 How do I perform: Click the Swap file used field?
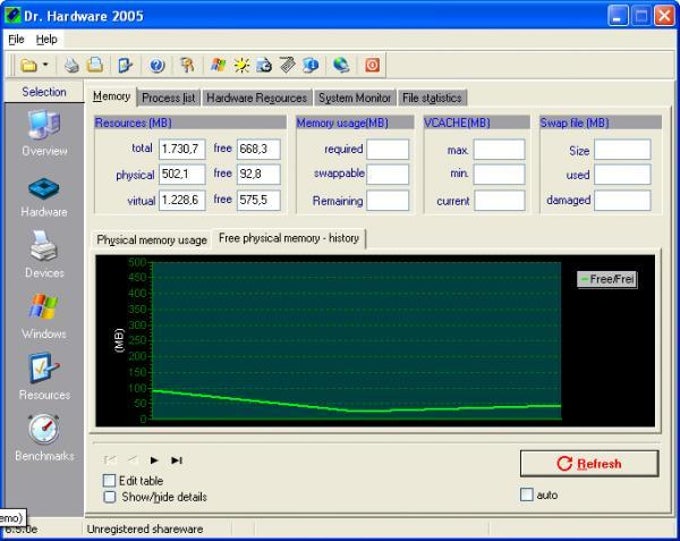pyautogui.click(x=622, y=174)
